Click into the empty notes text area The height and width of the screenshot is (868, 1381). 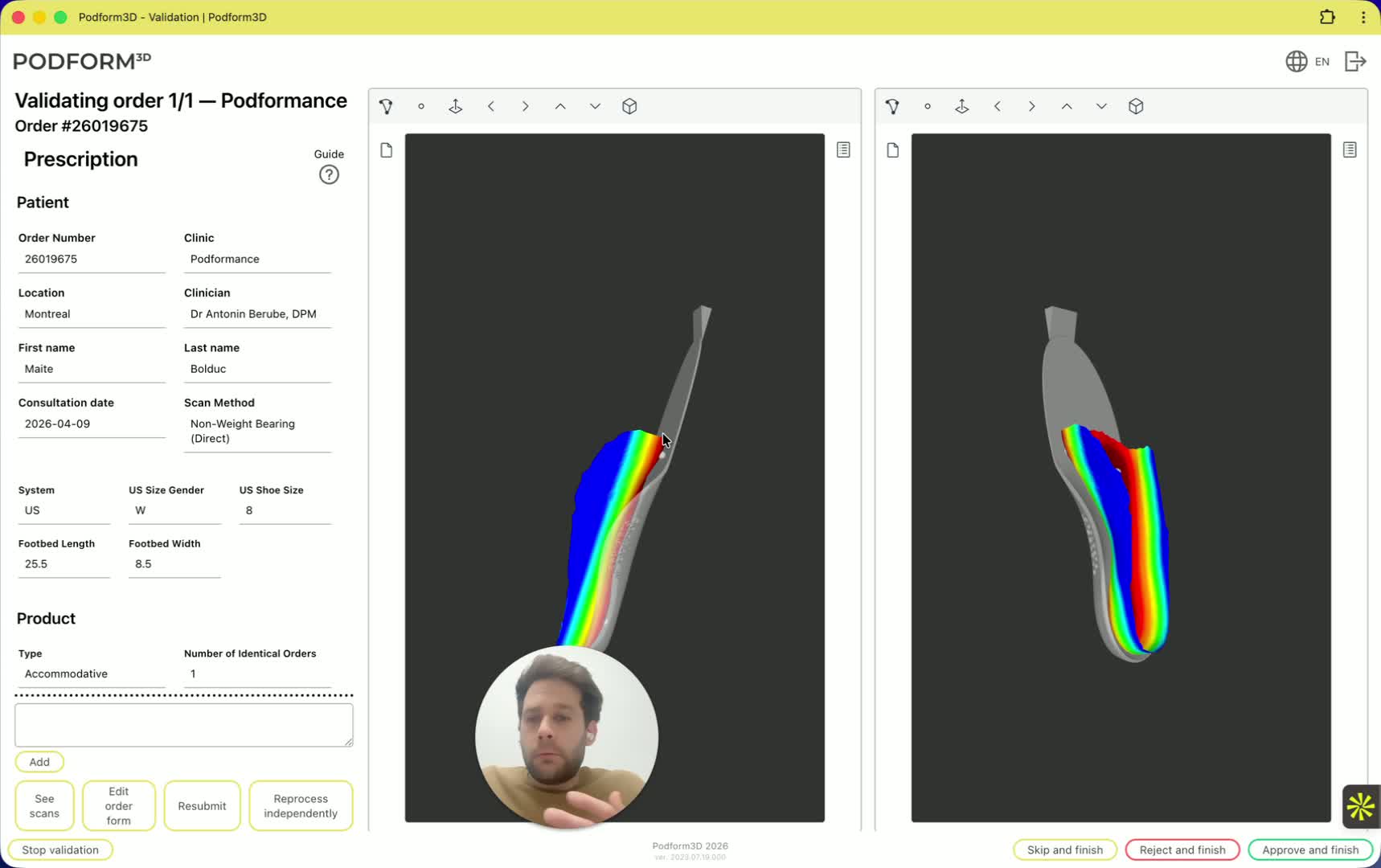coord(184,725)
